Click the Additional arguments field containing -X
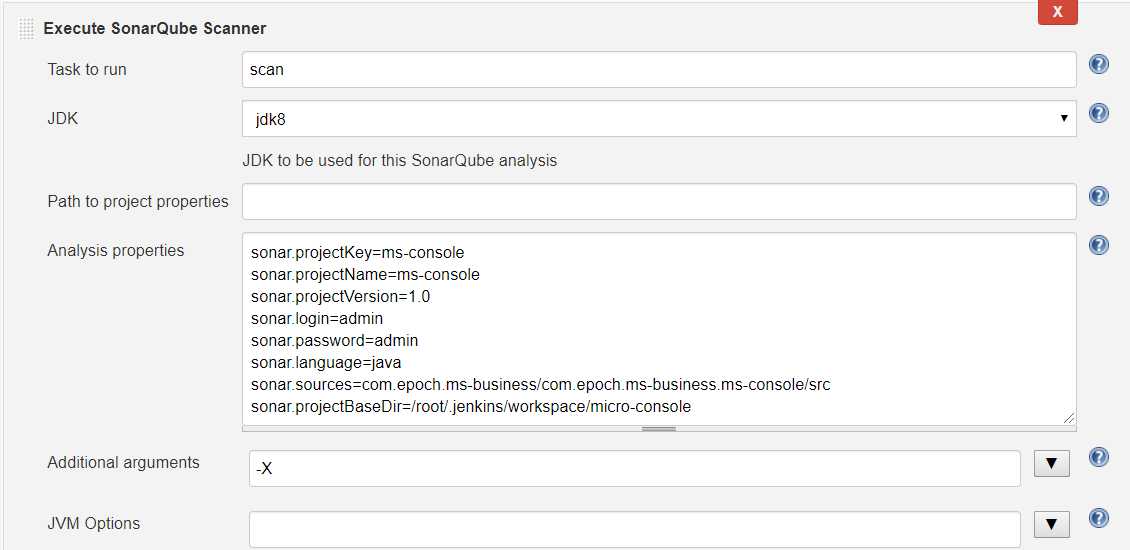 coord(634,468)
